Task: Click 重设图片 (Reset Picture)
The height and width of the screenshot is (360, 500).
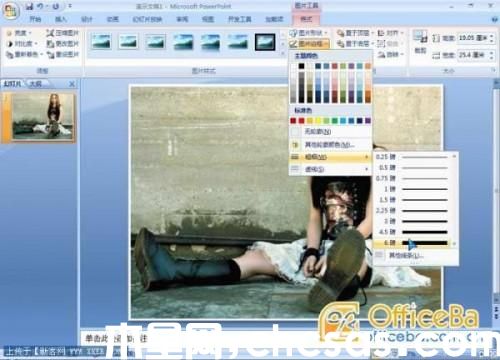Action: point(63,54)
